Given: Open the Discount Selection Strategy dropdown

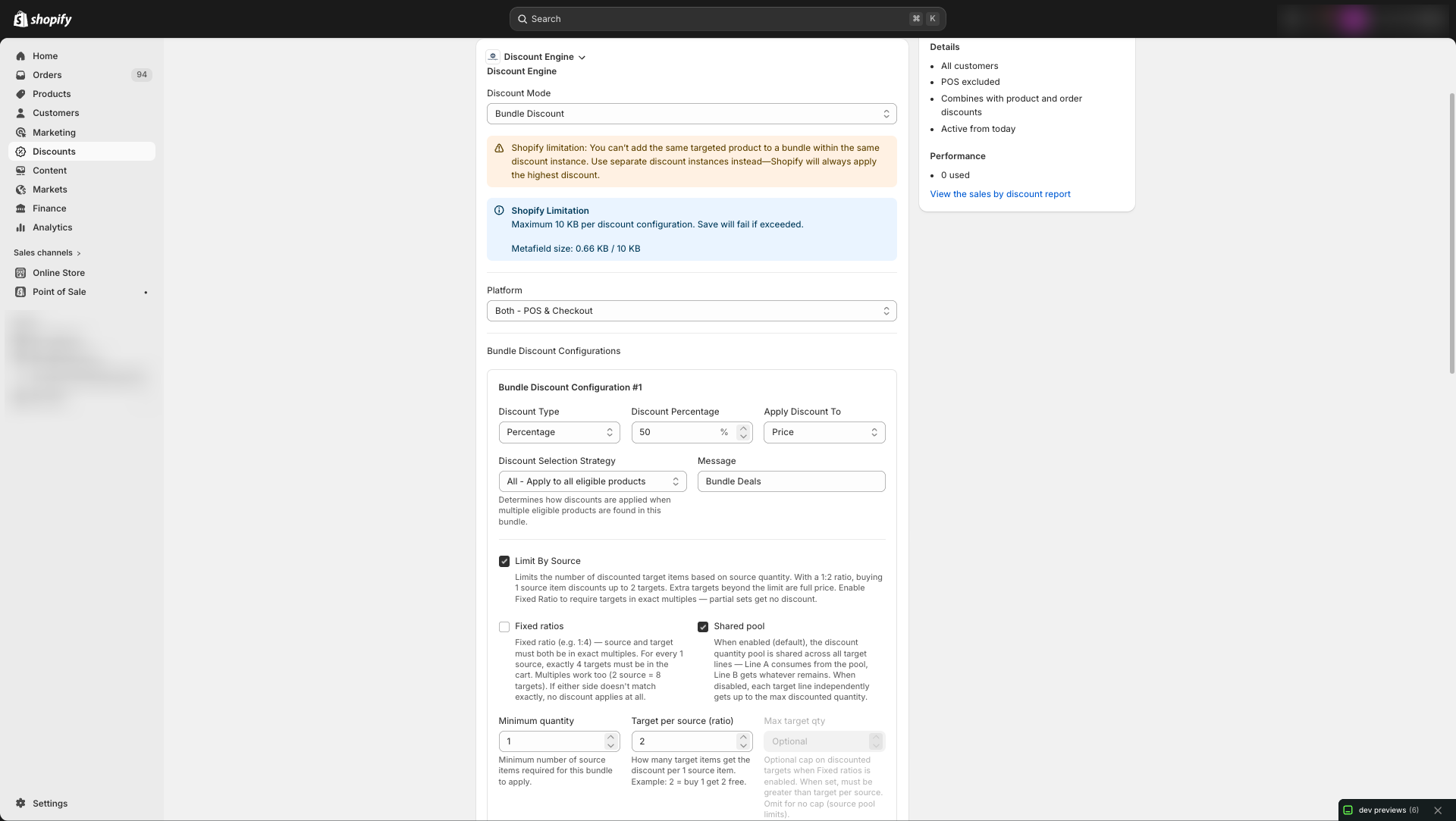Looking at the screenshot, I should (591, 481).
